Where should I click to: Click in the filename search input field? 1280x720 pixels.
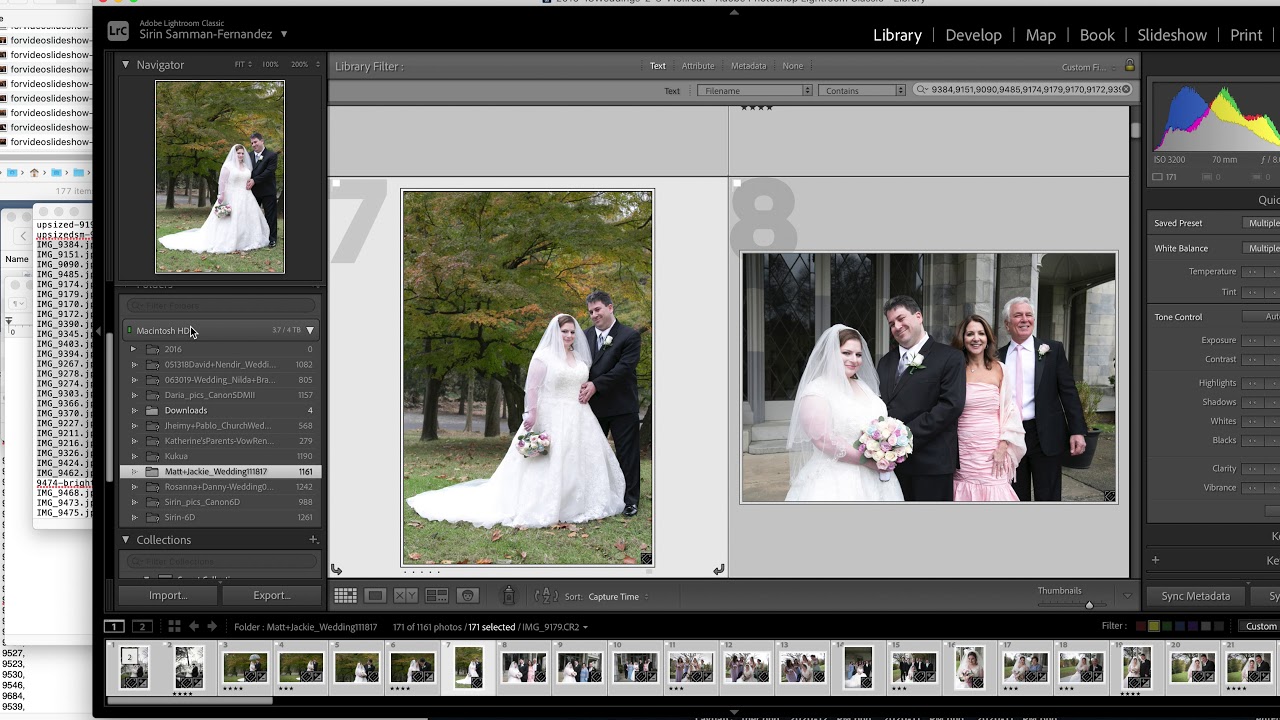(1024, 90)
